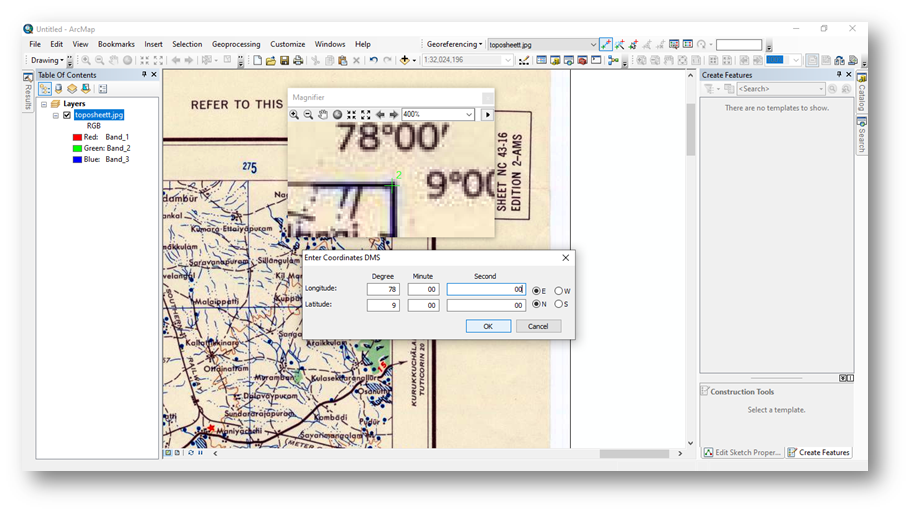Pin the Create Features panel
Viewport: 910px width, 513px height.
839,74
